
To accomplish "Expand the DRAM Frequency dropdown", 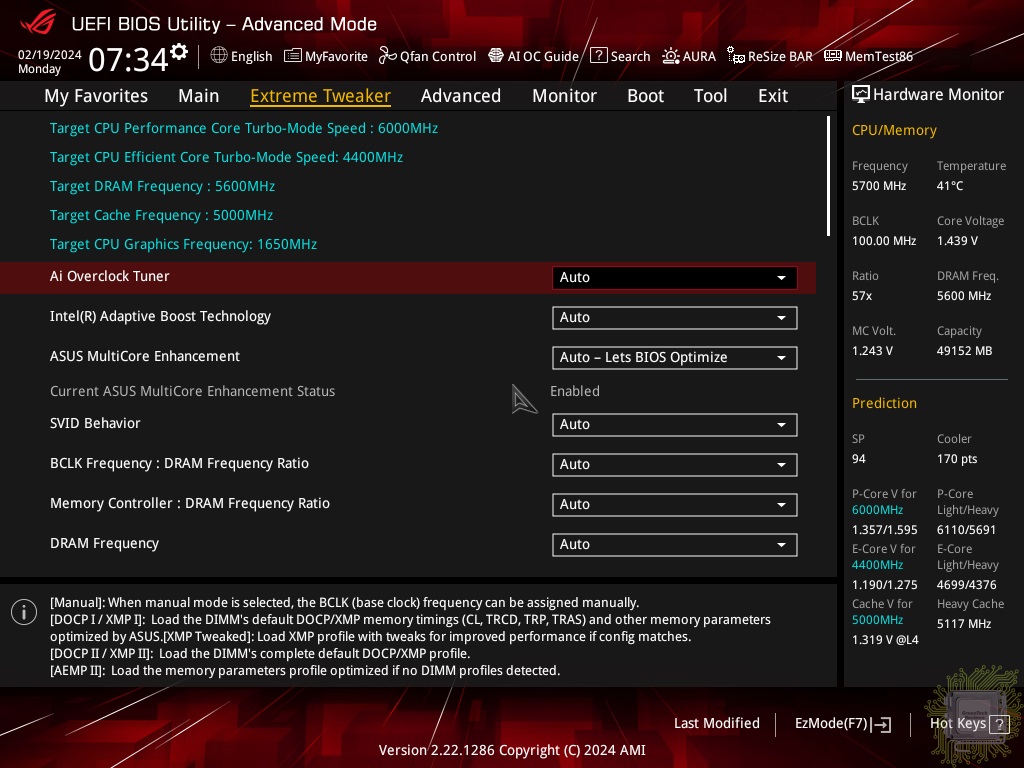I will point(674,545).
